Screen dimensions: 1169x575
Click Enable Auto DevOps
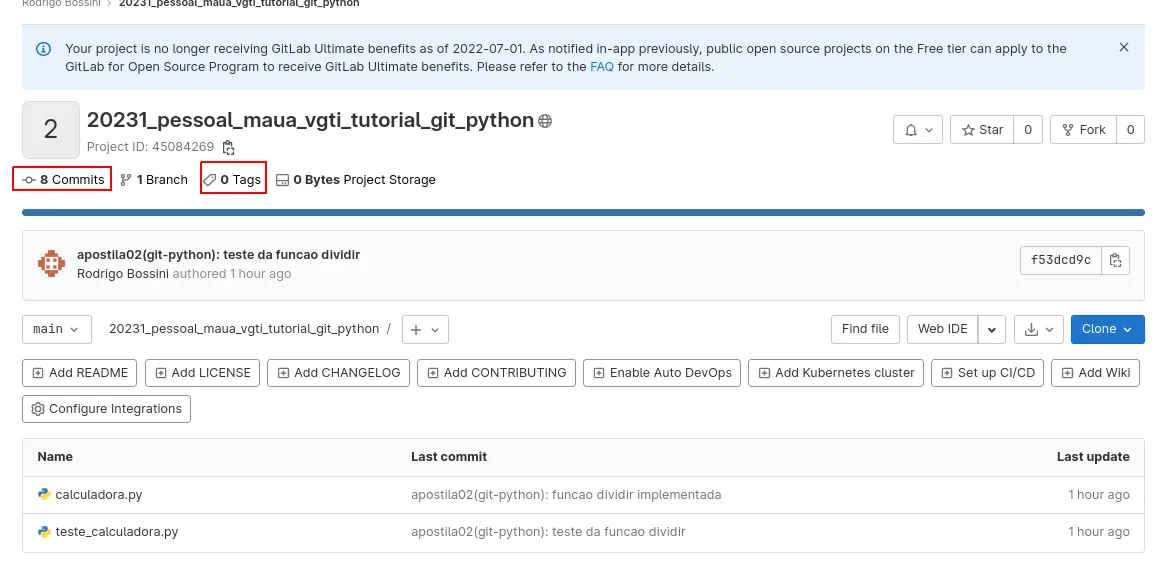coord(662,373)
